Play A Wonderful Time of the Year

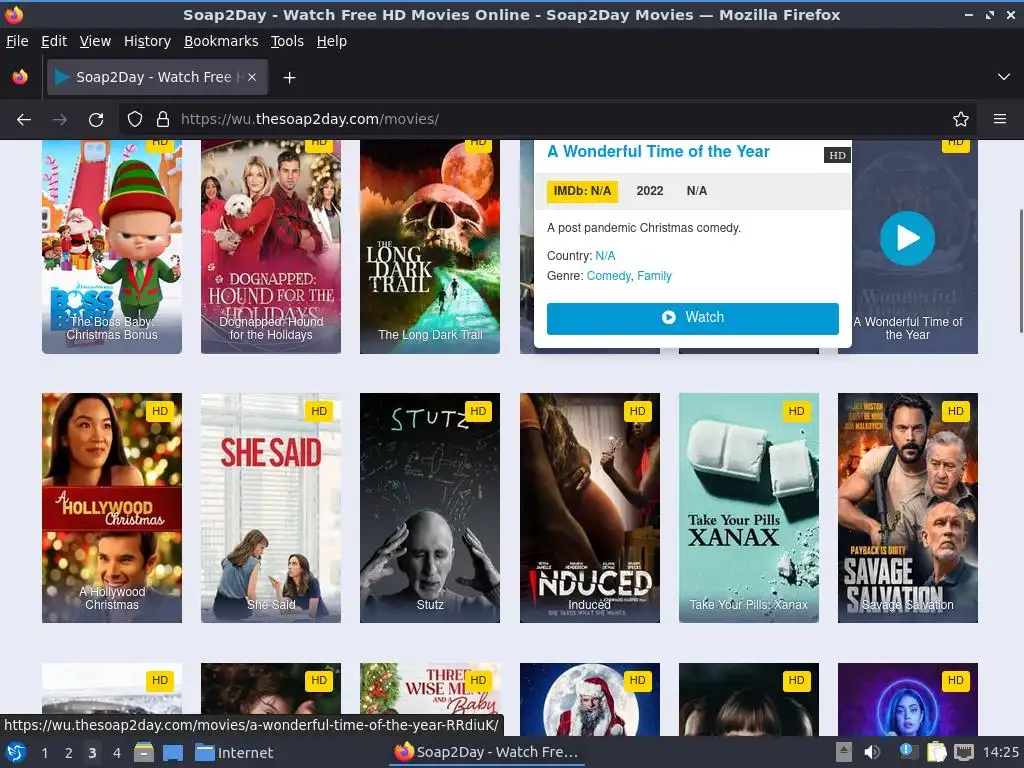pyautogui.click(x=907, y=238)
